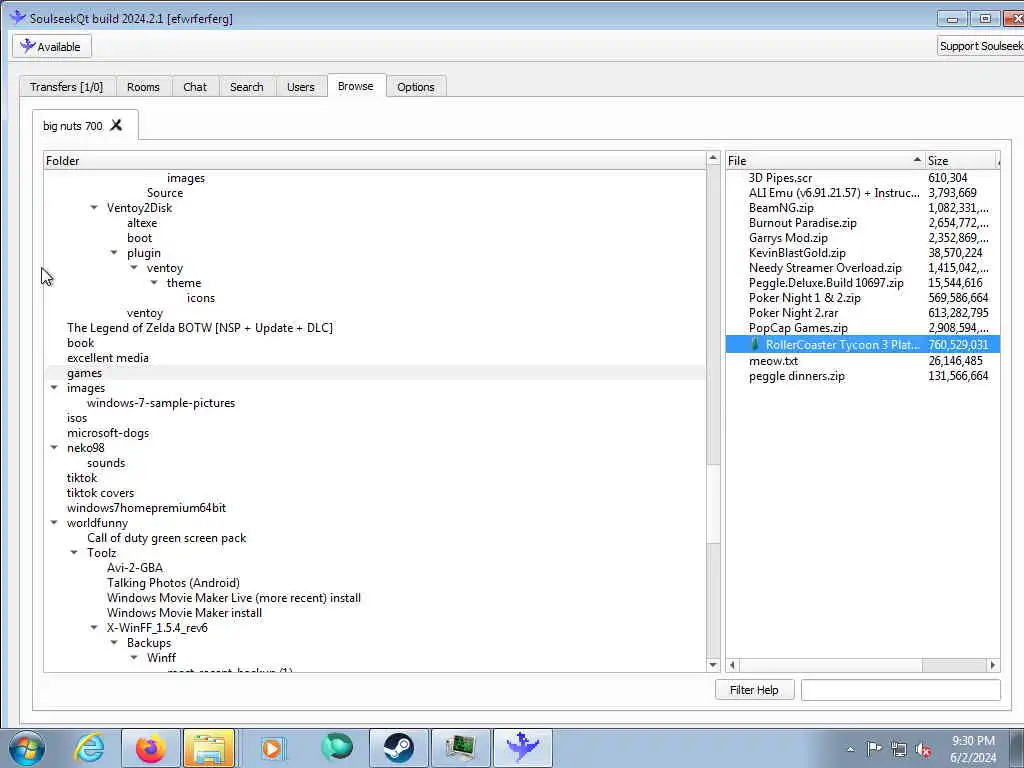Viewport: 1024px width, 768px height.
Task: Show hidden tray icons arrow
Action: 850,750
